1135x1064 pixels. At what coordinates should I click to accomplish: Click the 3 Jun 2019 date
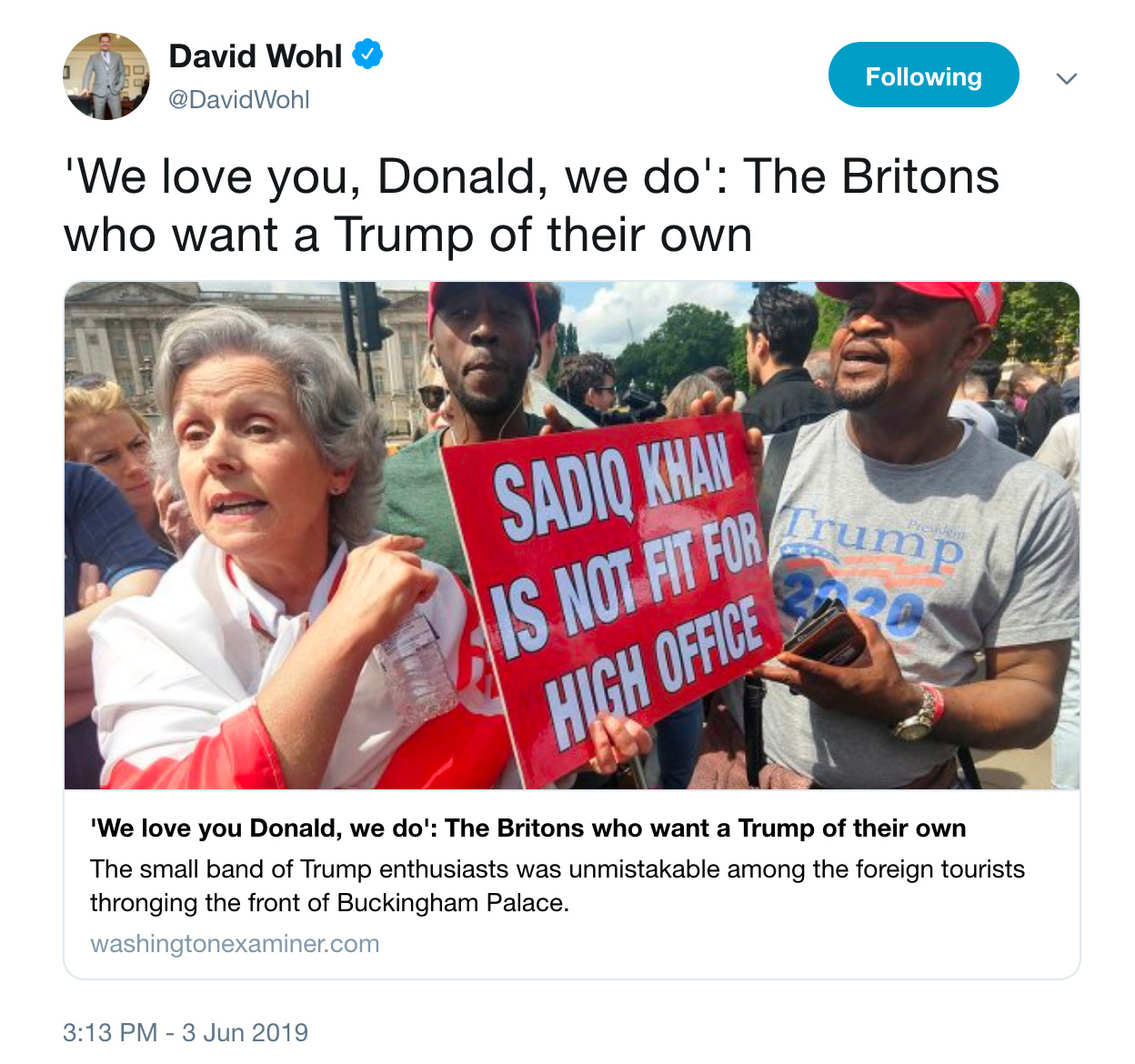[x=245, y=1032]
